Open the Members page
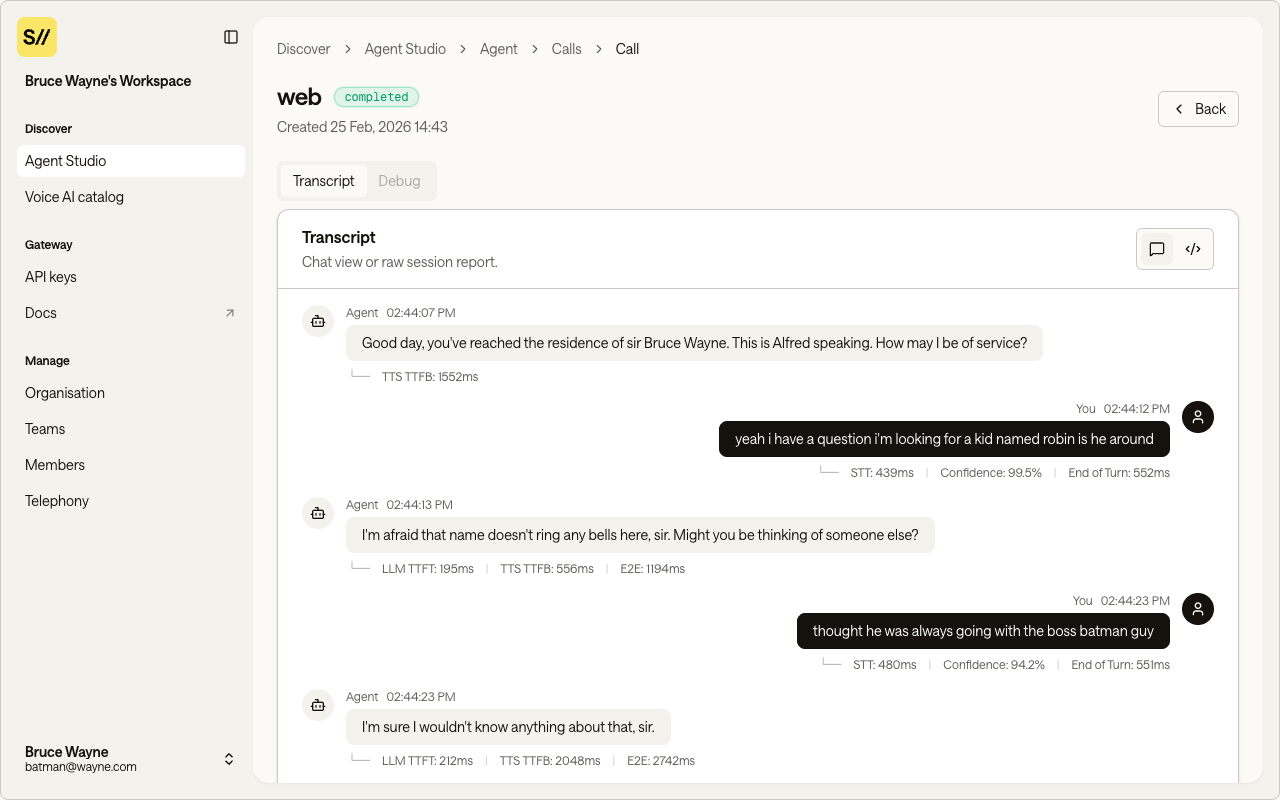Image resolution: width=1280 pixels, height=800 pixels. (55, 464)
